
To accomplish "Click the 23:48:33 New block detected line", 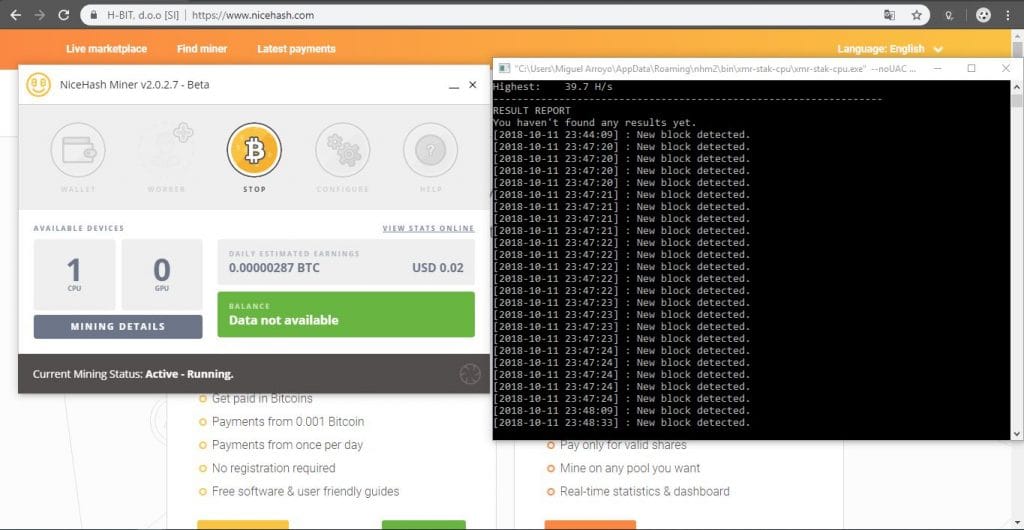I will (622, 423).
